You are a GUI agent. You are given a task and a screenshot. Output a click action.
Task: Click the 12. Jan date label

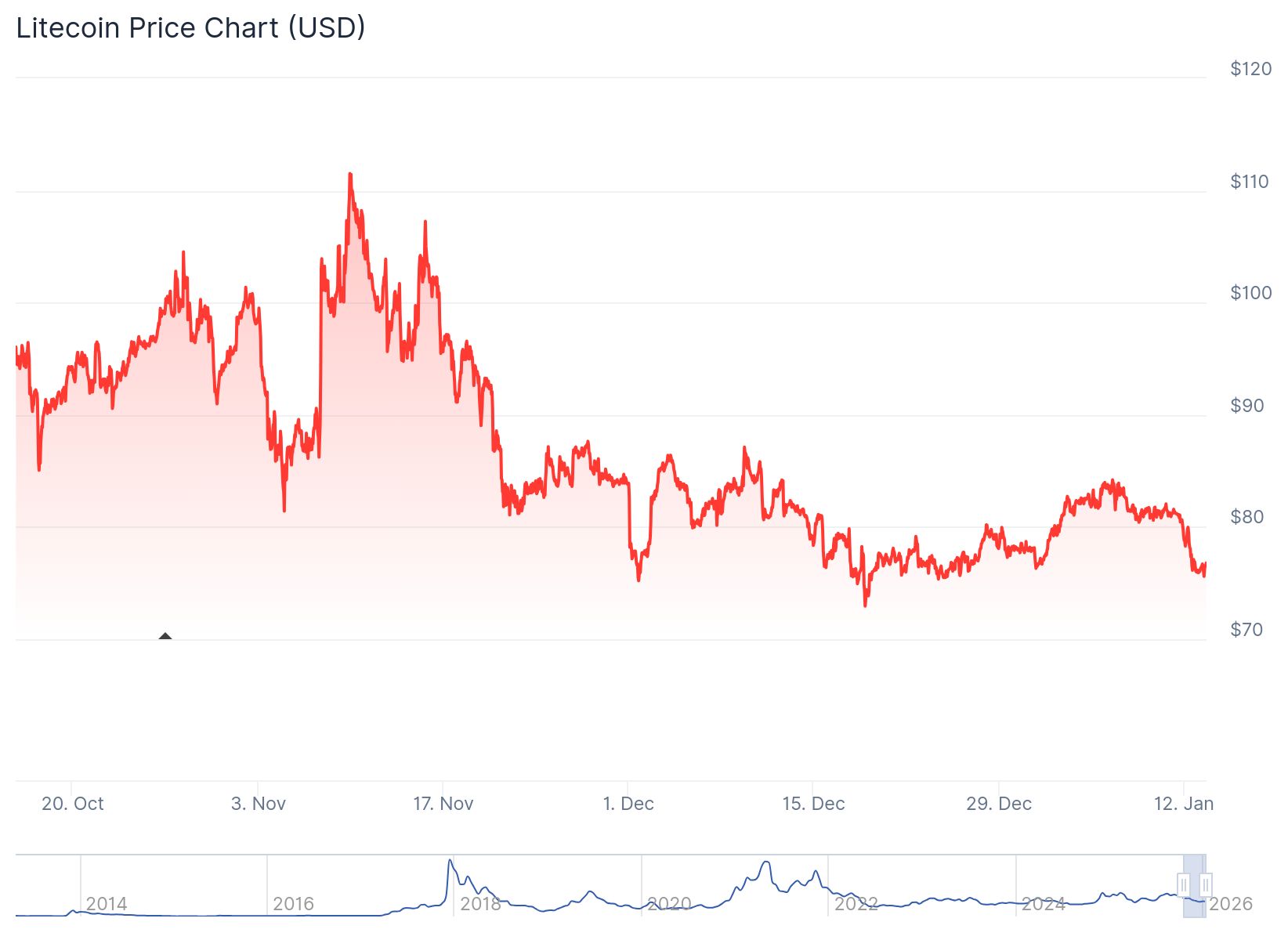[x=1183, y=804]
